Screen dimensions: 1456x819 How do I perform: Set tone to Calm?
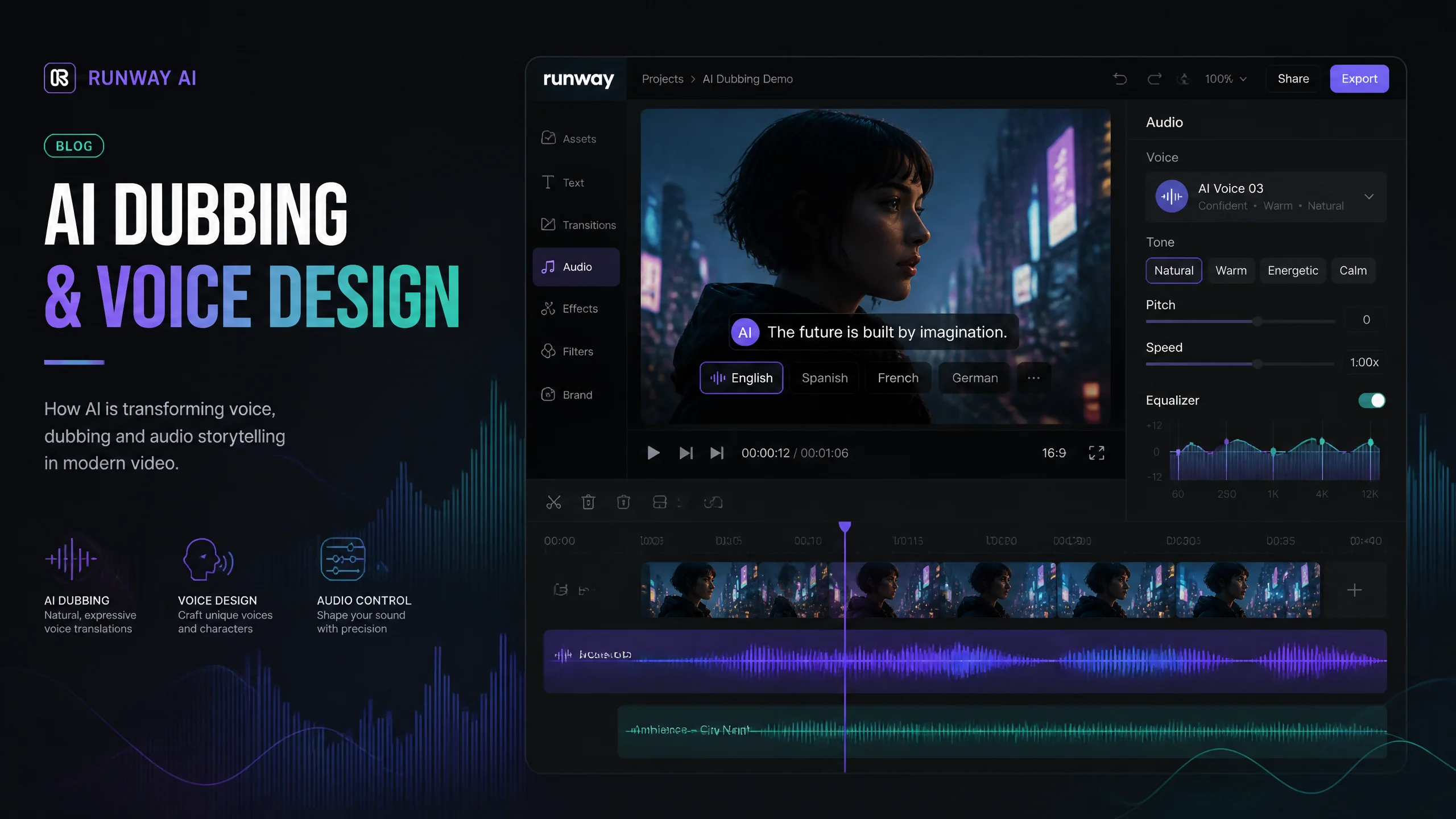[x=1352, y=271]
